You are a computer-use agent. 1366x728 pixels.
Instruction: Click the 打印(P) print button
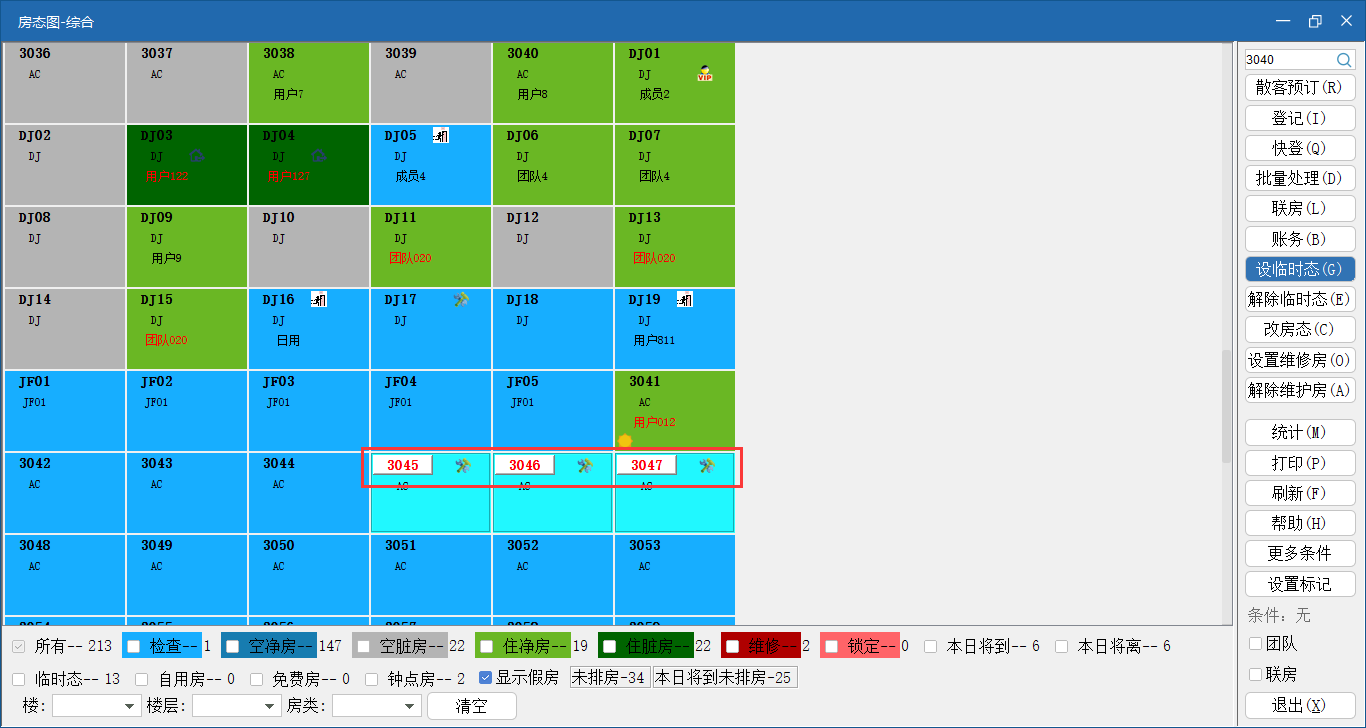pos(1300,463)
